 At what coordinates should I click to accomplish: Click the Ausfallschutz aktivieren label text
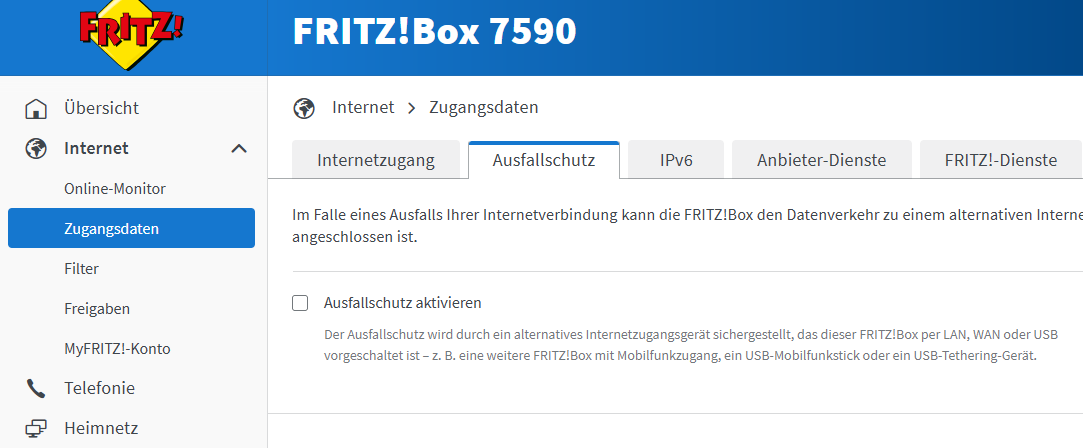(403, 303)
